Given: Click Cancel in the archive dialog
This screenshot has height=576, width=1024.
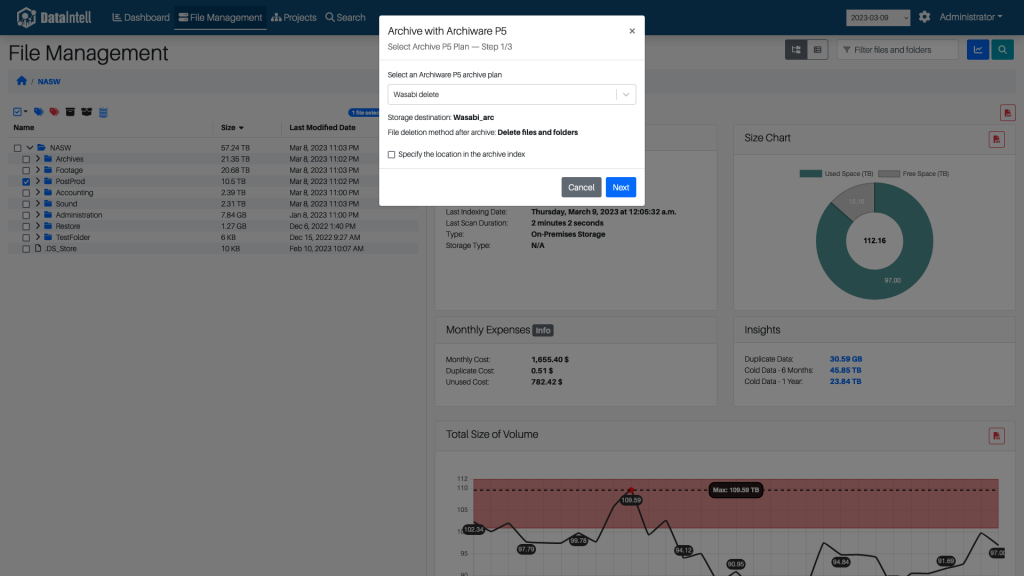Looking at the screenshot, I should 581,187.
